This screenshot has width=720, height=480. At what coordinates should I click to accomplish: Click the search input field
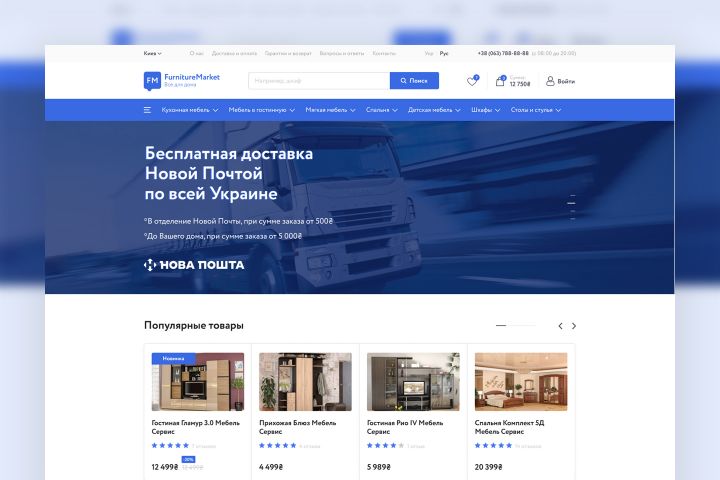point(319,81)
